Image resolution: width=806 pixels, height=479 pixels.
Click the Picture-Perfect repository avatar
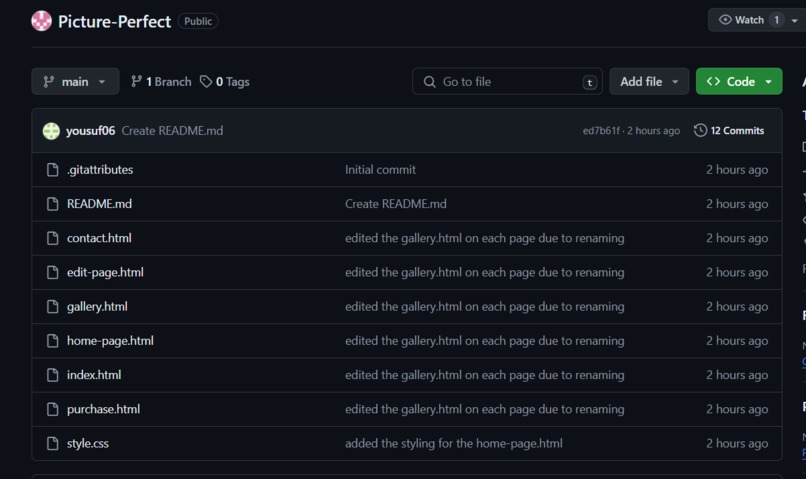(41, 21)
